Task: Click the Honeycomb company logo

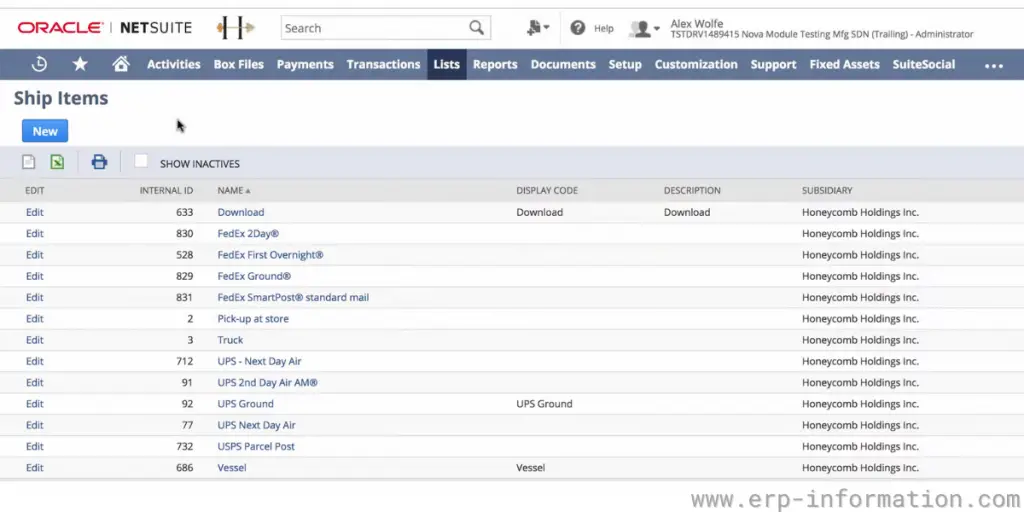Action: [235, 28]
